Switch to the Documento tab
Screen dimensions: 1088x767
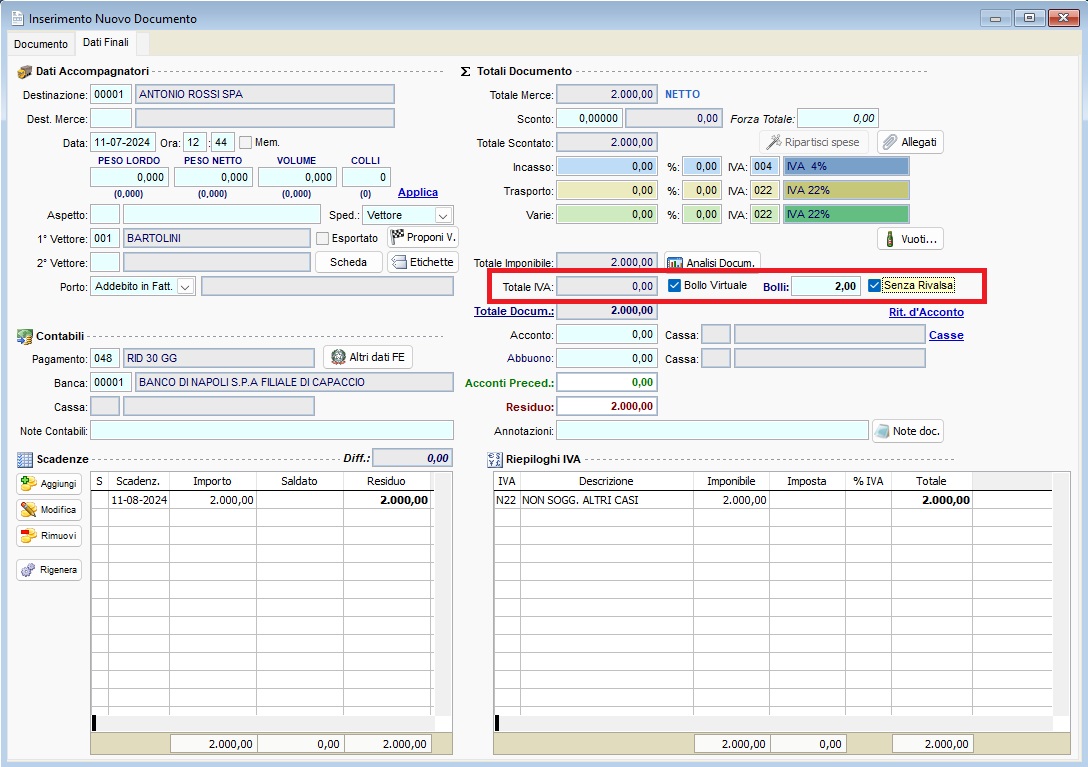click(x=40, y=44)
